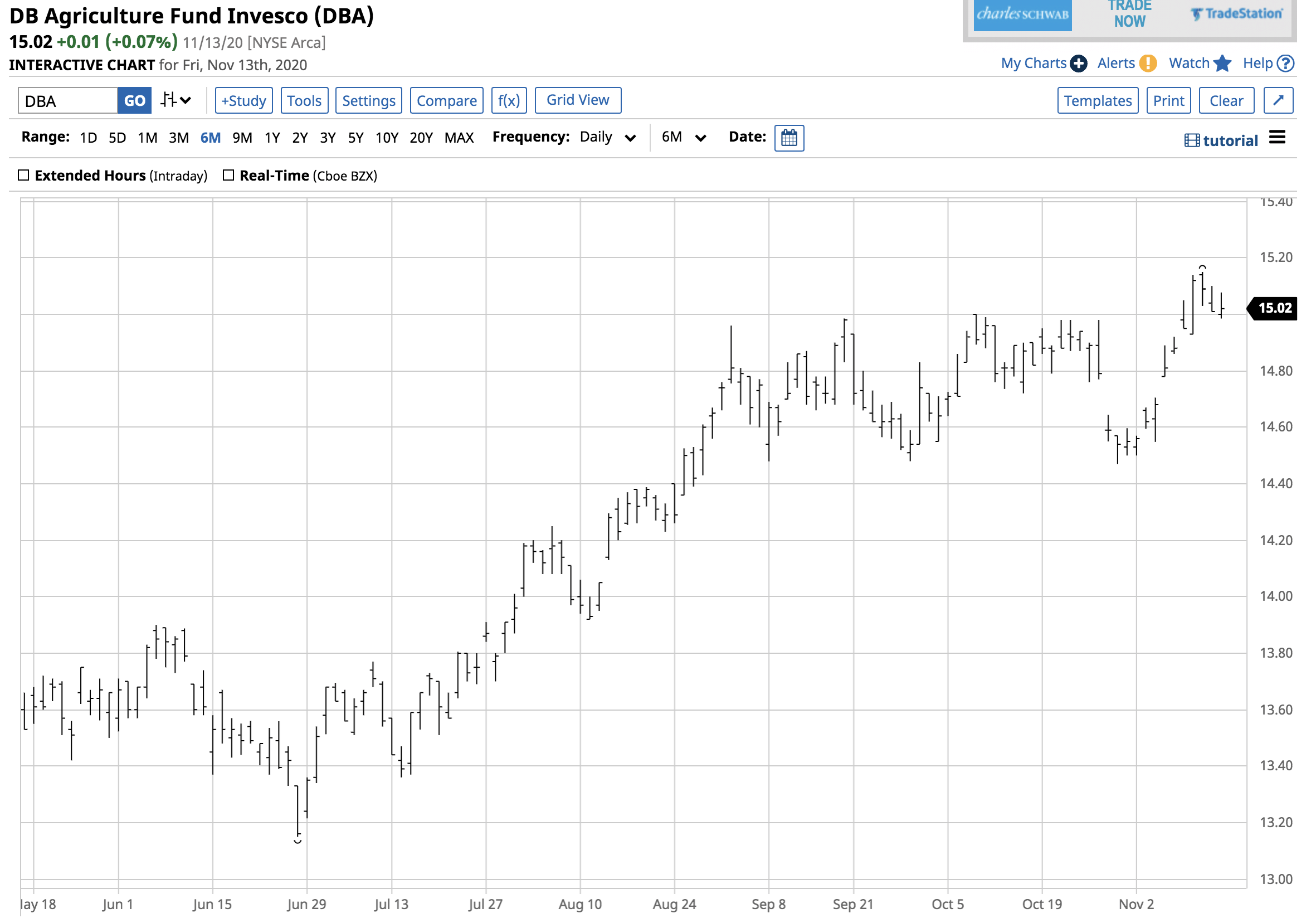Open the tutorial link
This screenshot has height=923, width=1316.
click(x=1230, y=140)
